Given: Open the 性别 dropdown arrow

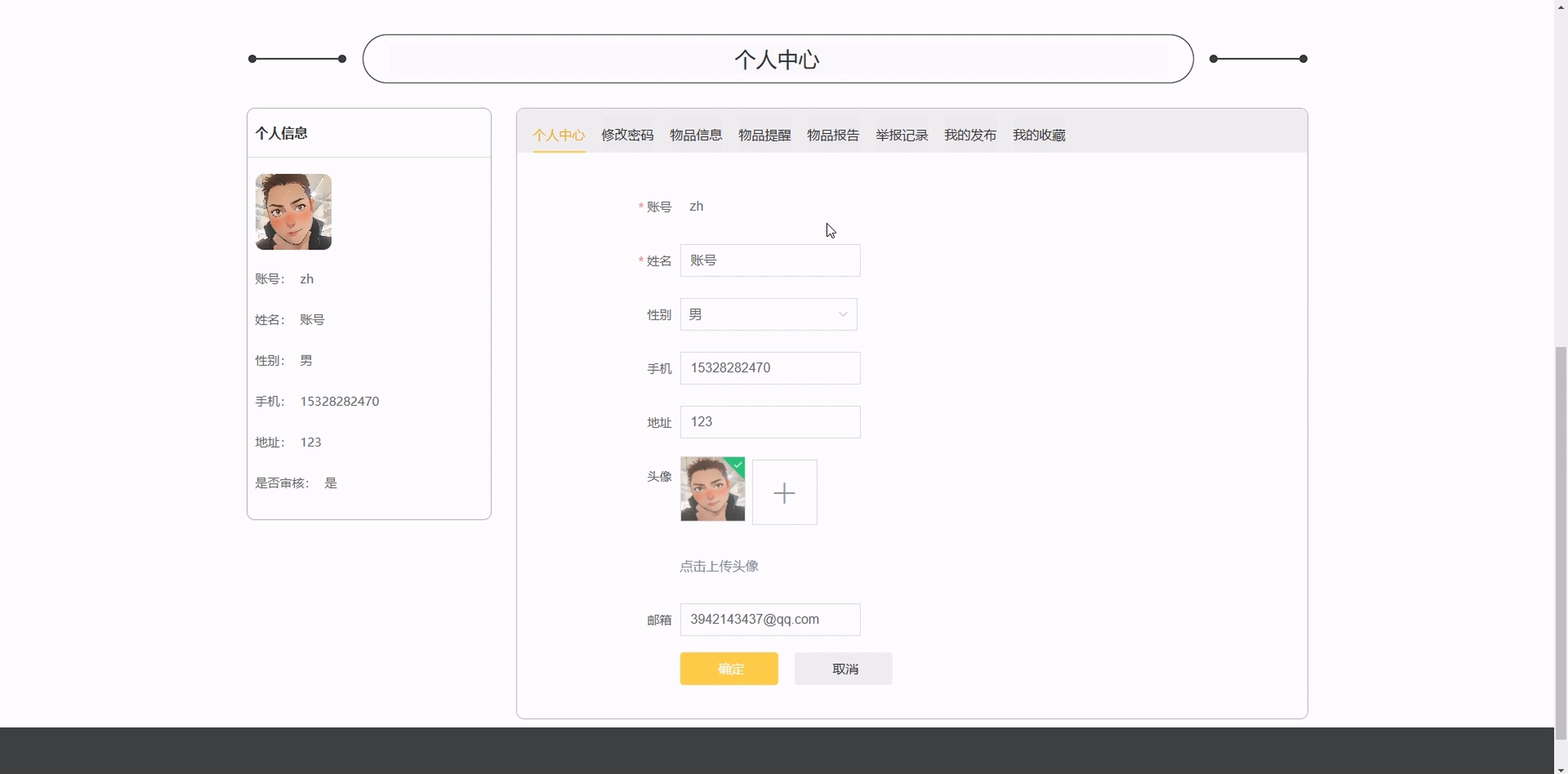Looking at the screenshot, I should coord(842,315).
